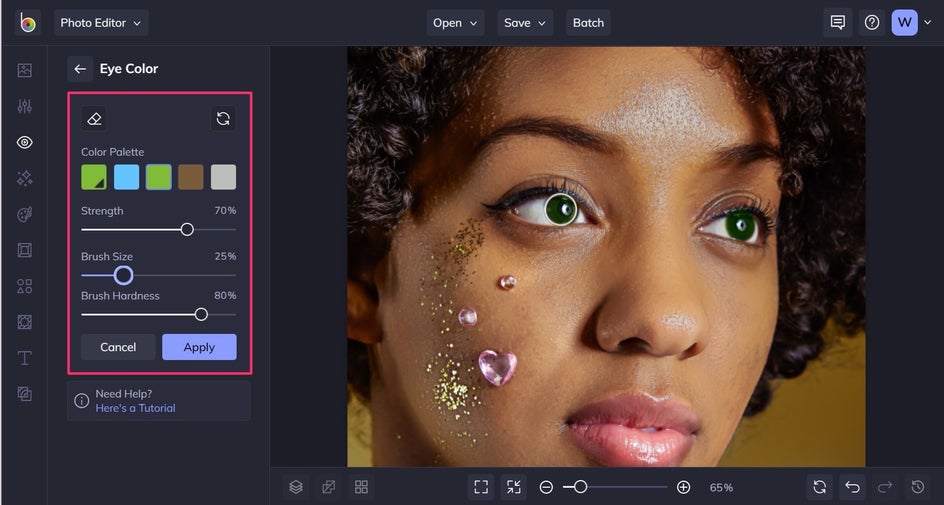The image size is (944, 505).
Task: Click the undo arrow icon
Action: [x=852, y=487]
